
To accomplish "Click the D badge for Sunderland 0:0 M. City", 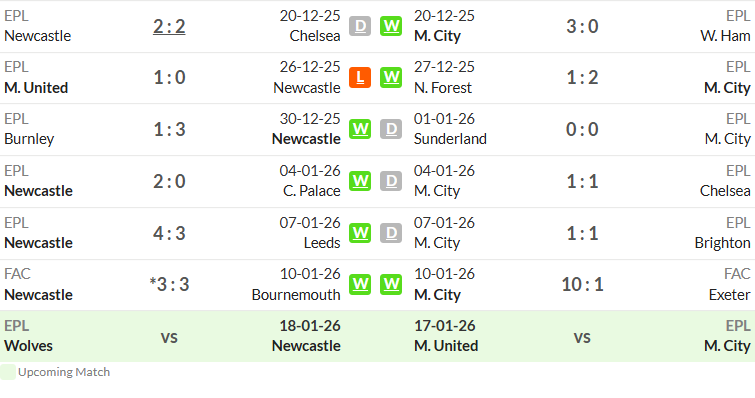I will 391,129.
